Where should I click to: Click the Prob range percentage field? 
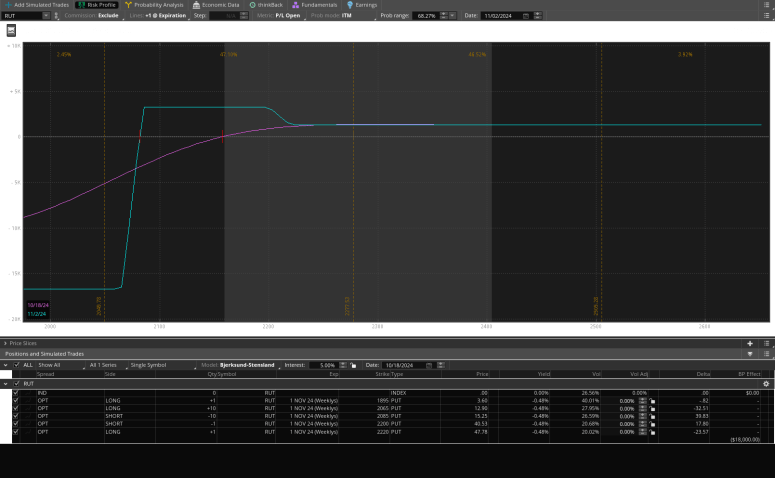point(425,16)
